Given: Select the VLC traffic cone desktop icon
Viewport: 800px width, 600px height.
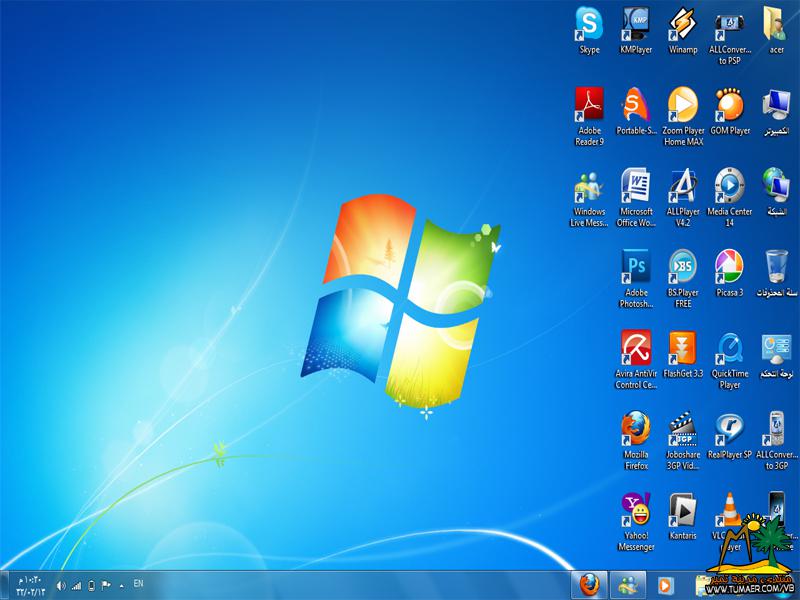Looking at the screenshot, I should coord(730,510).
